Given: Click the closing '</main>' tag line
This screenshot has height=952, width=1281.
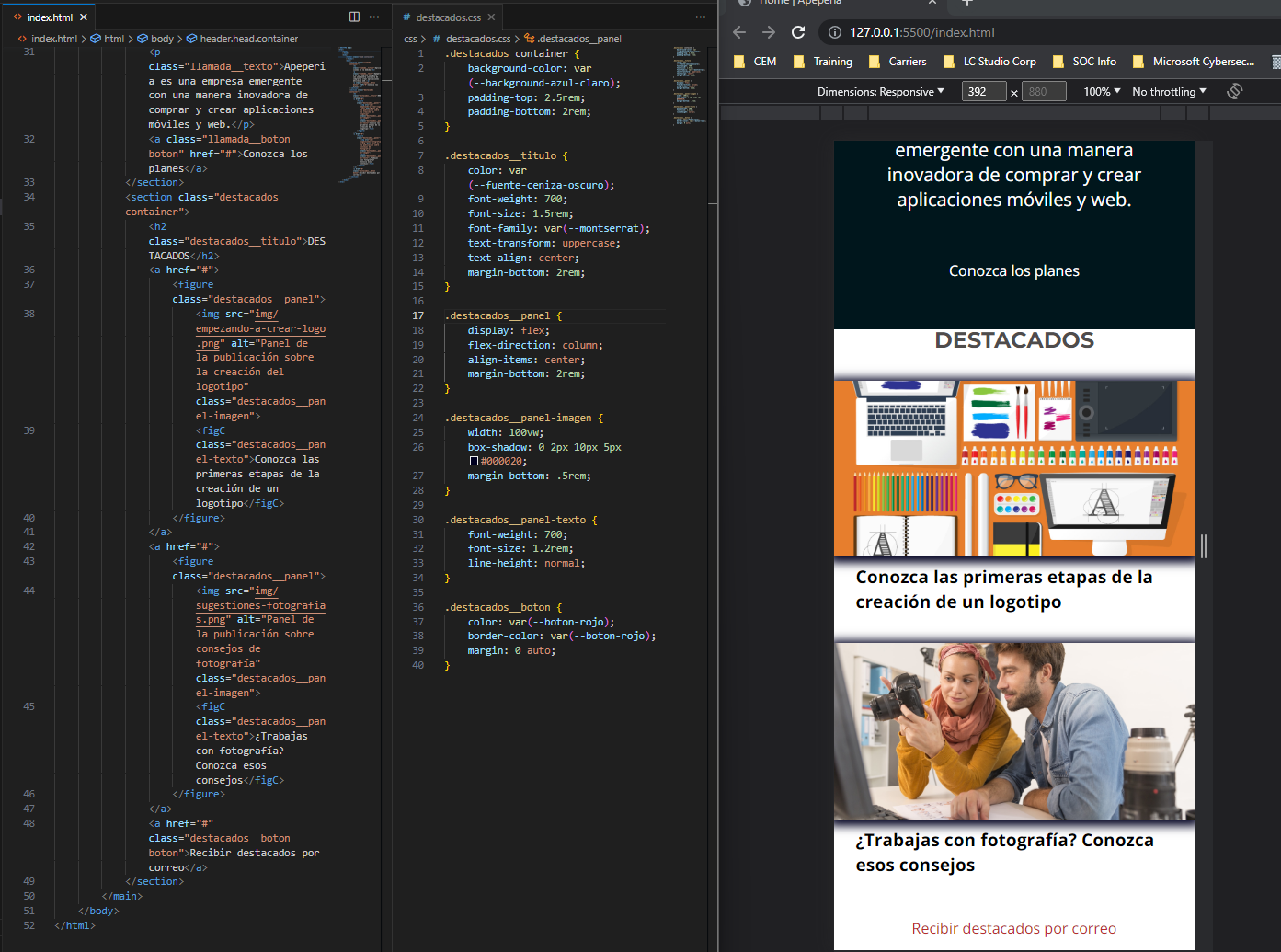Looking at the screenshot, I should pos(122,896).
